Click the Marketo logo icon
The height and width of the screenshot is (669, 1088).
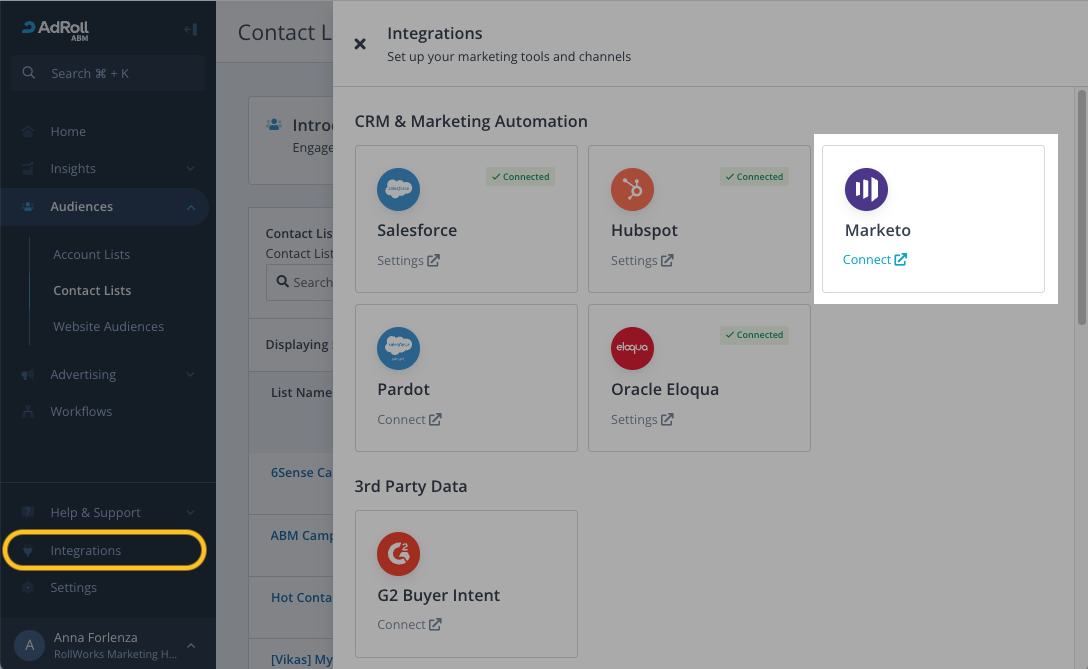click(866, 189)
